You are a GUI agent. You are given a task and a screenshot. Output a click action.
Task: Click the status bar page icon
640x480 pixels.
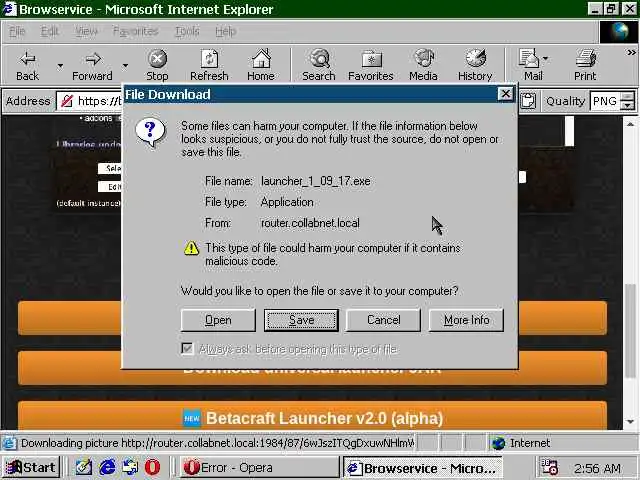click(10, 443)
